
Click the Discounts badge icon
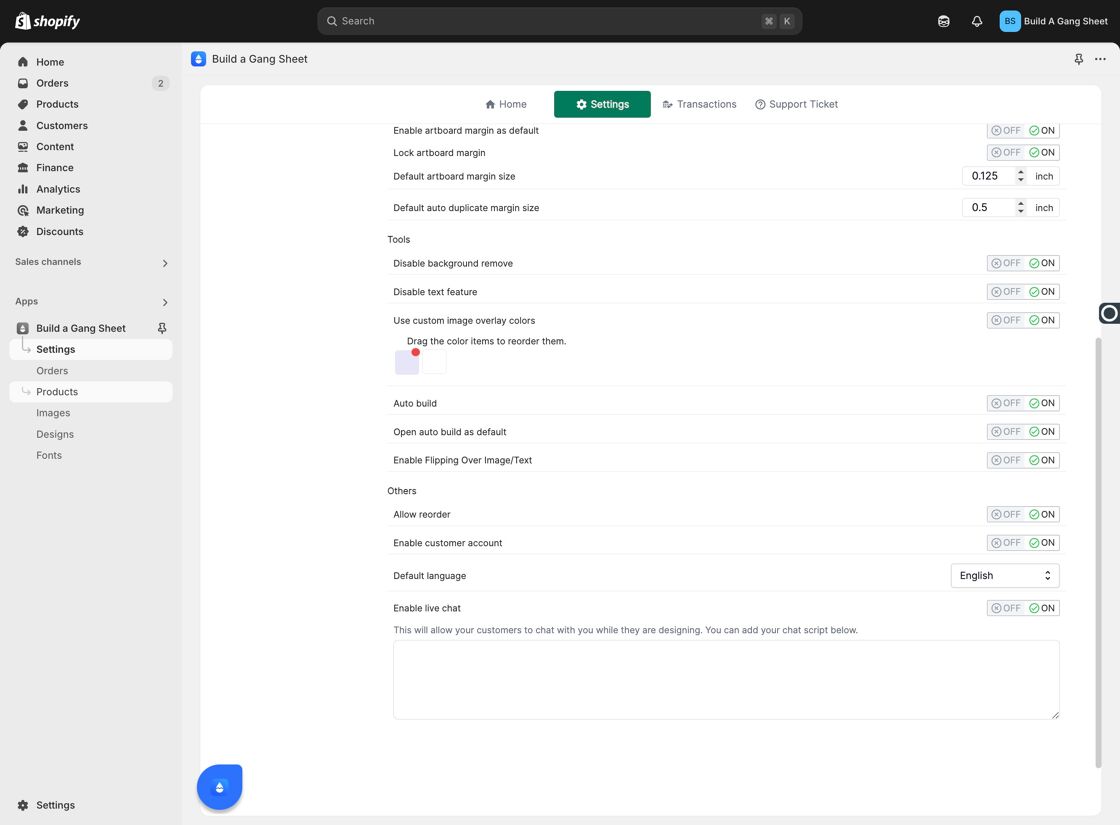tap(23, 231)
